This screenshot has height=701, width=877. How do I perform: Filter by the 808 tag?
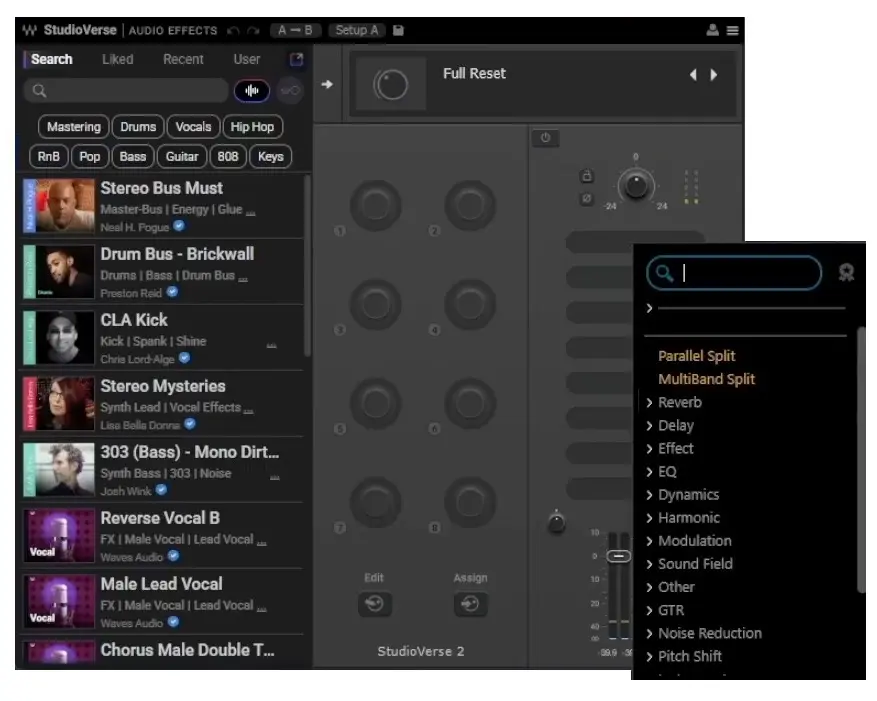[228, 157]
